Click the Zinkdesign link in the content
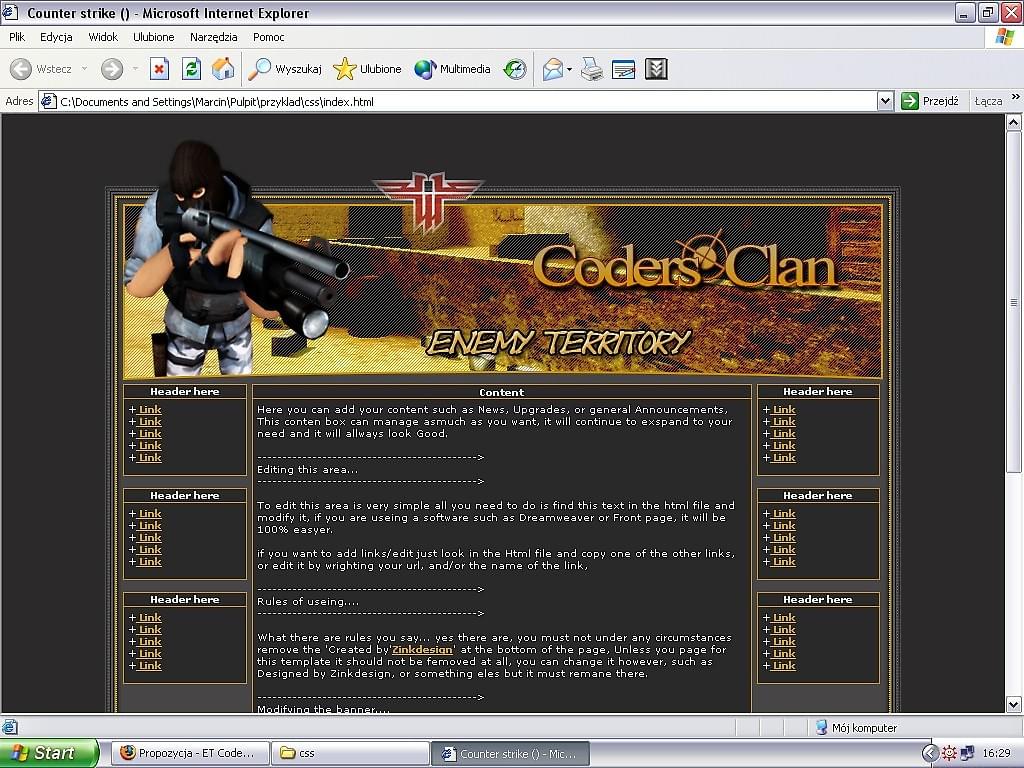 (421, 650)
